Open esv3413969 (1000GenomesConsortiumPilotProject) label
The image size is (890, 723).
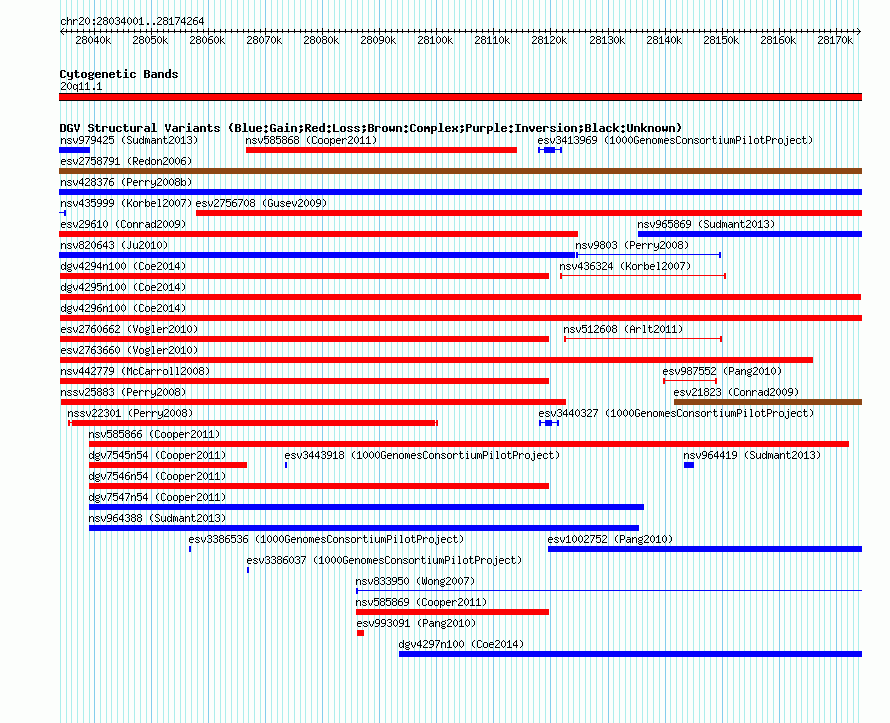click(x=675, y=140)
